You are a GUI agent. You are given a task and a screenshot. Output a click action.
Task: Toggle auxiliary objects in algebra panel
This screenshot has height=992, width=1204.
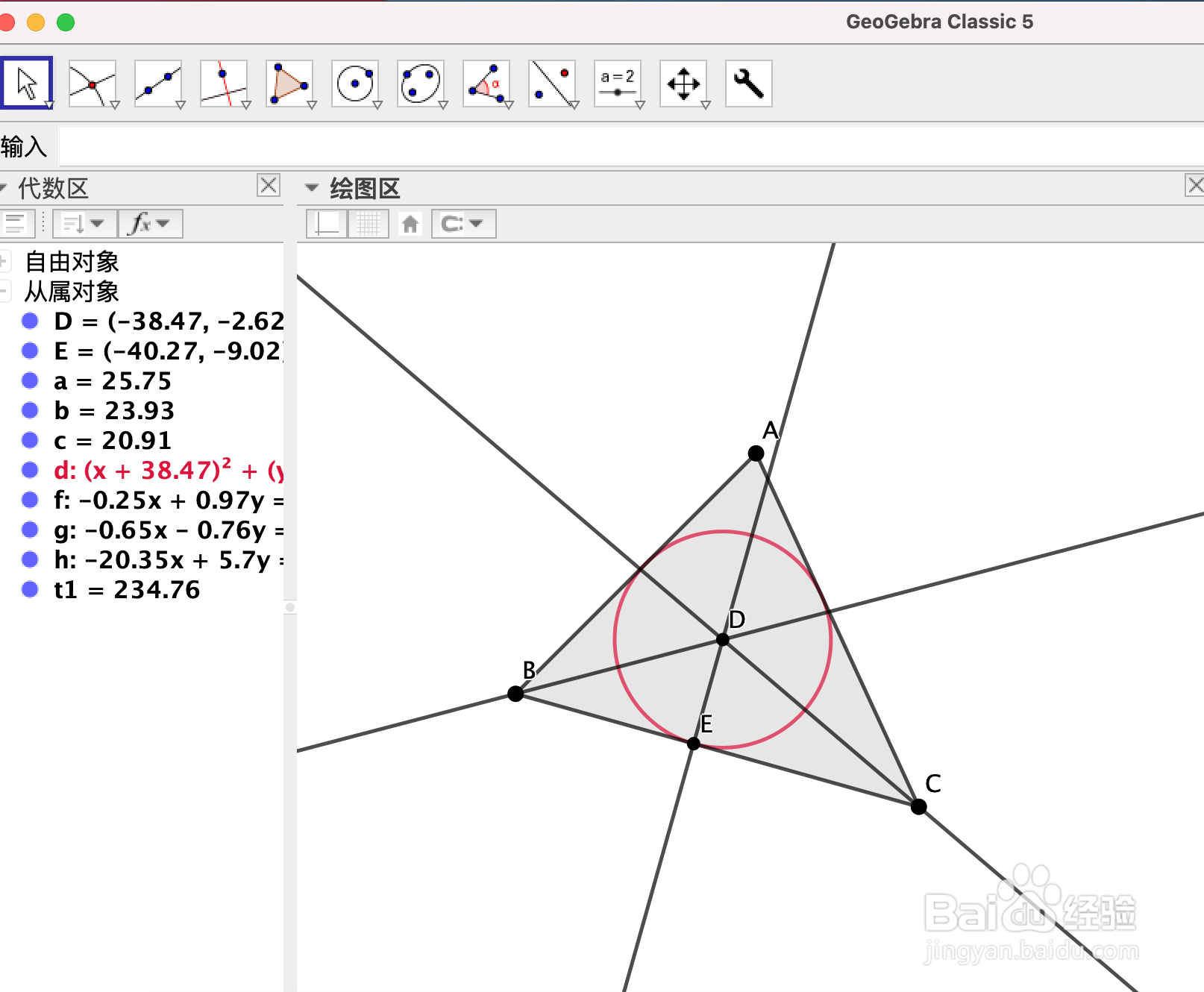16,224
